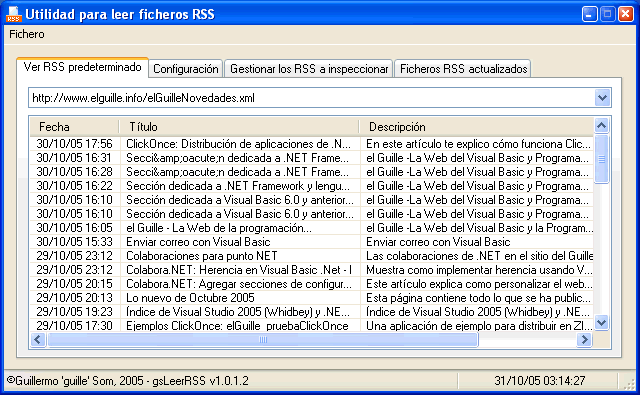The width and height of the screenshot is (640, 395).
Task: Select 'Ejemplos ClickOnce: elGuille_pruebaClickOnce' row
Action: 311,326
